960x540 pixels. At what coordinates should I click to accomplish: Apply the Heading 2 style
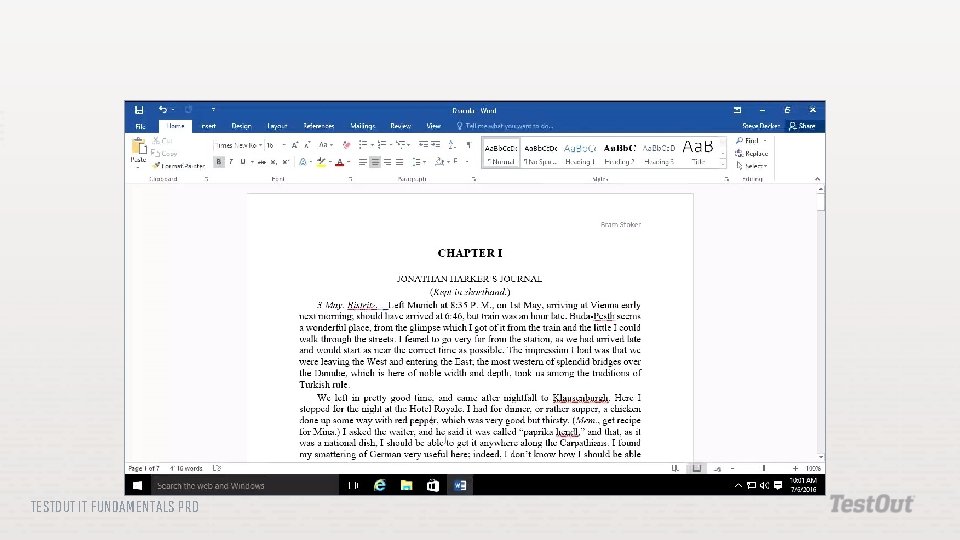[620, 154]
